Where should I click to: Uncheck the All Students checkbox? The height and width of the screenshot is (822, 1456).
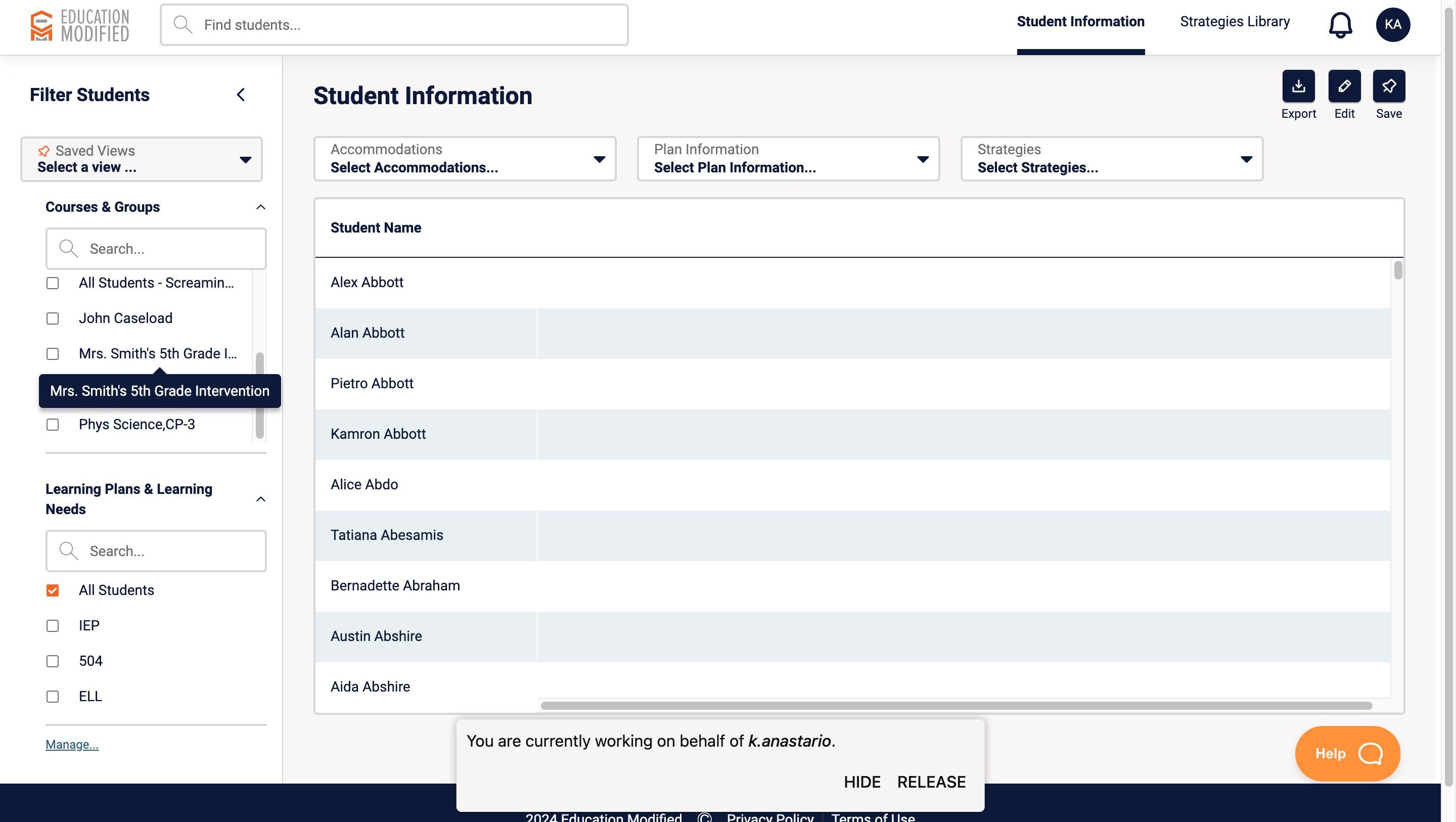point(53,590)
